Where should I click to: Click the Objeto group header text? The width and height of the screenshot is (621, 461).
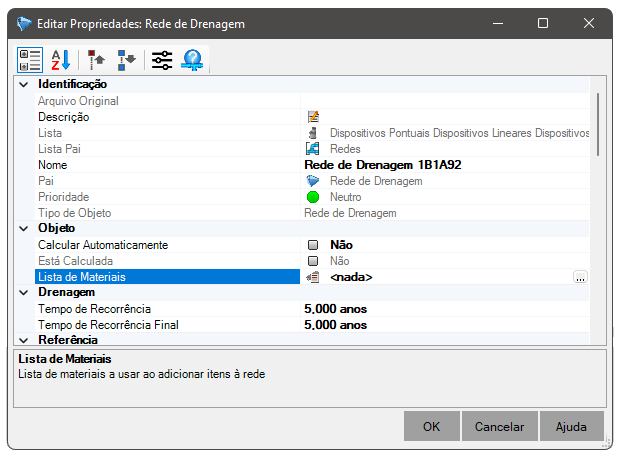pos(56,228)
